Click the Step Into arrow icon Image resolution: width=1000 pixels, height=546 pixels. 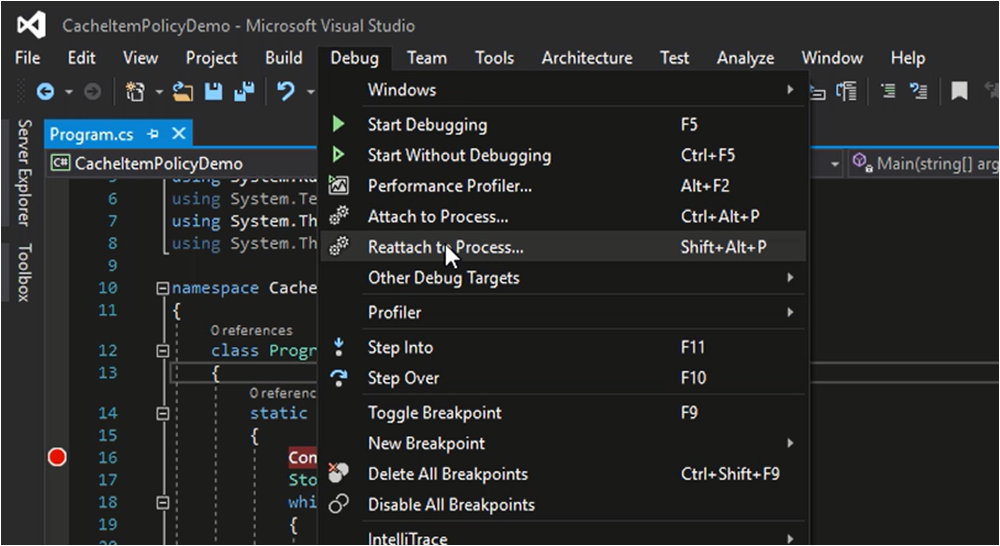(339, 347)
